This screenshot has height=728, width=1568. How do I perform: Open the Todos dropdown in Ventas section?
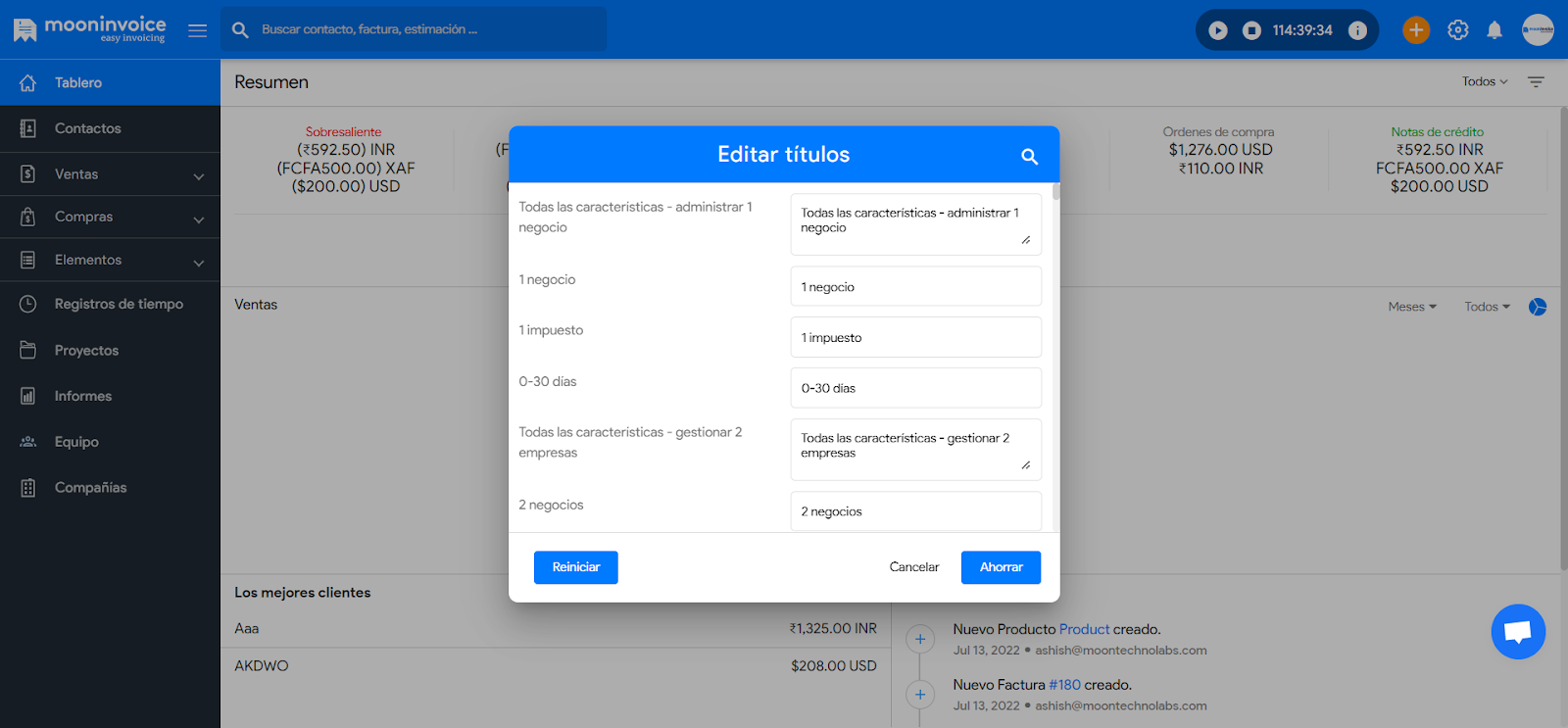pos(1487,307)
